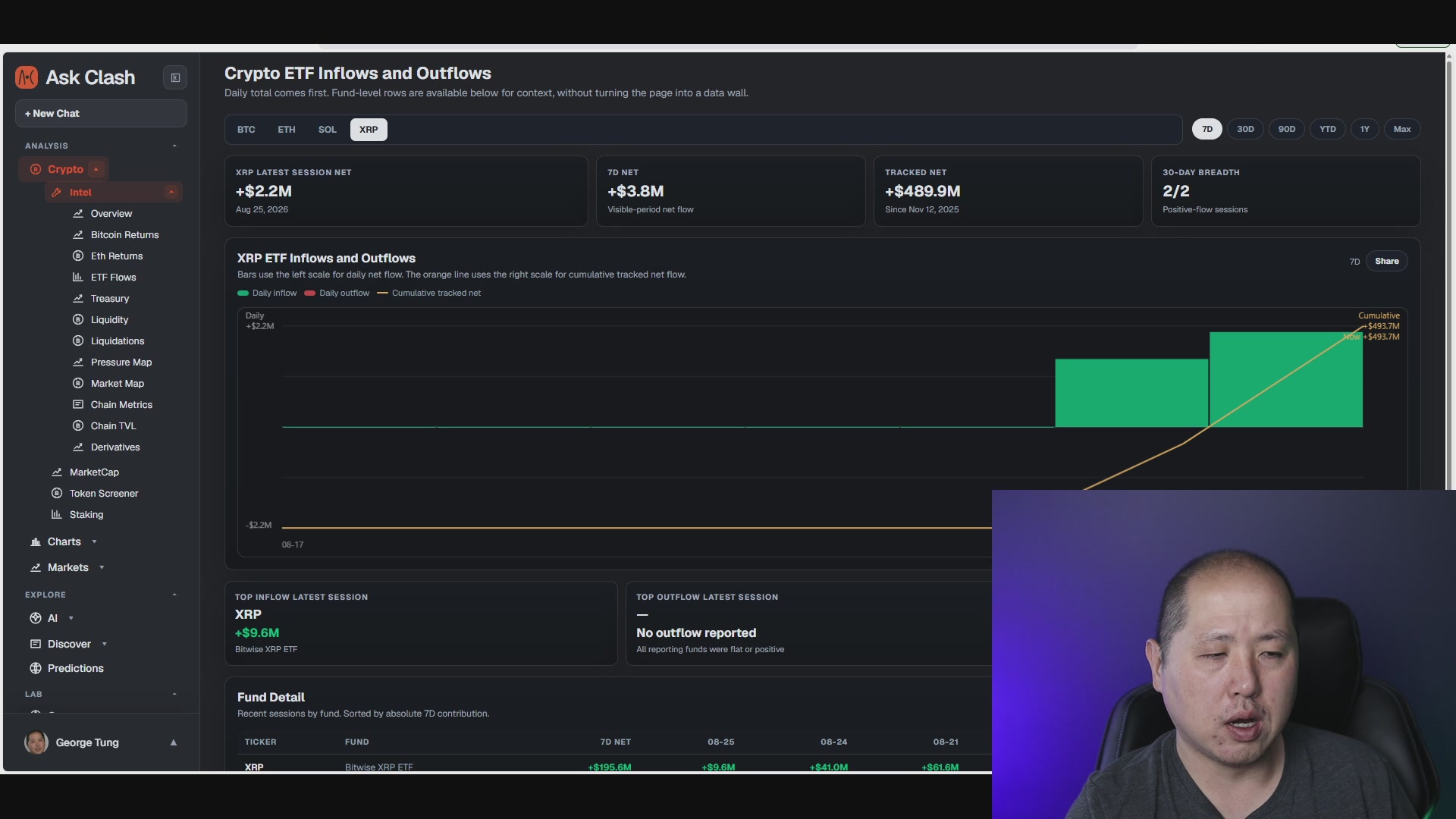Click the Treasury trend icon
1456x819 pixels.
[78, 299]
